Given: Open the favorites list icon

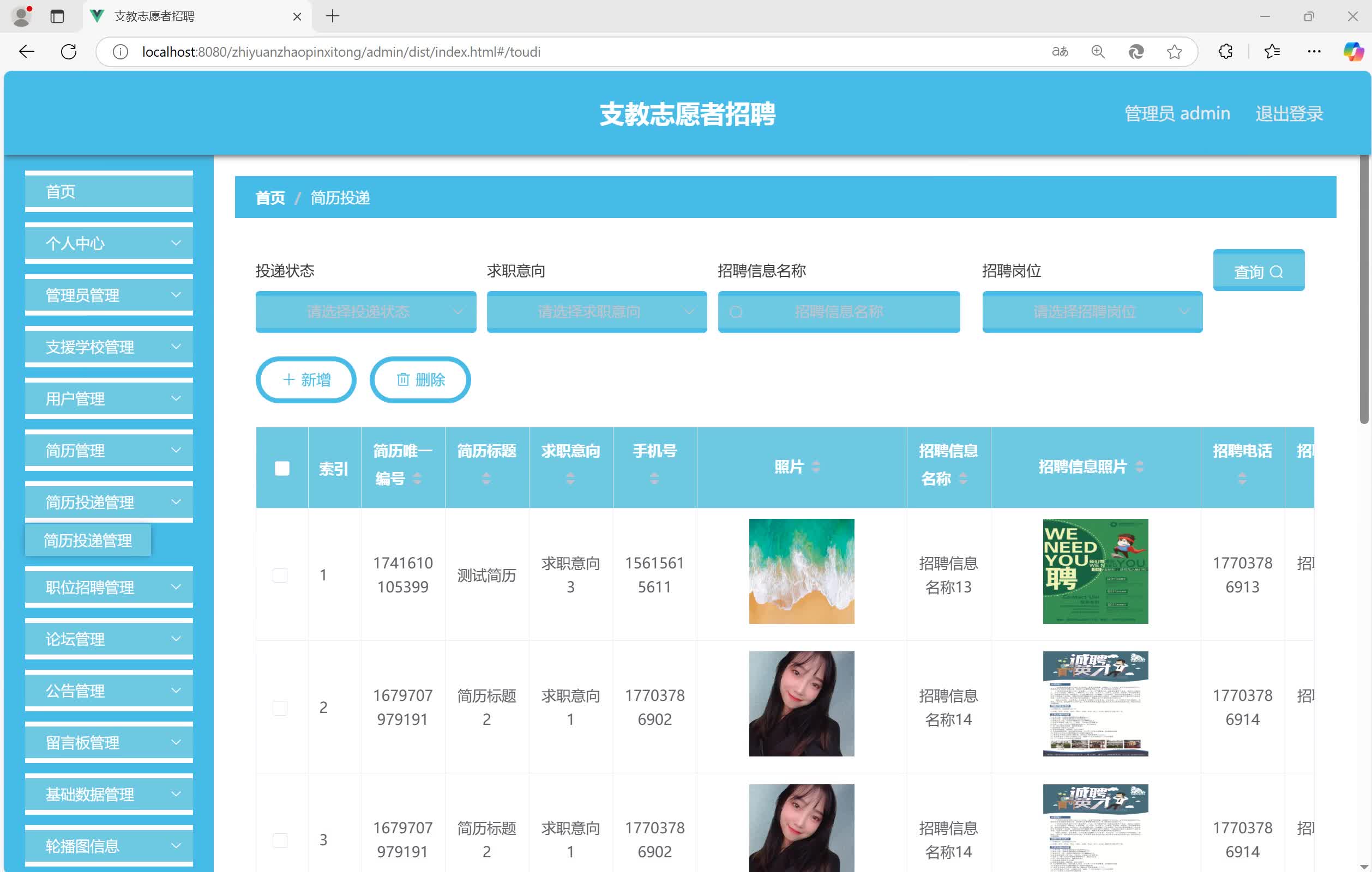Looking at the screenshot, I should pos(1272,52).
